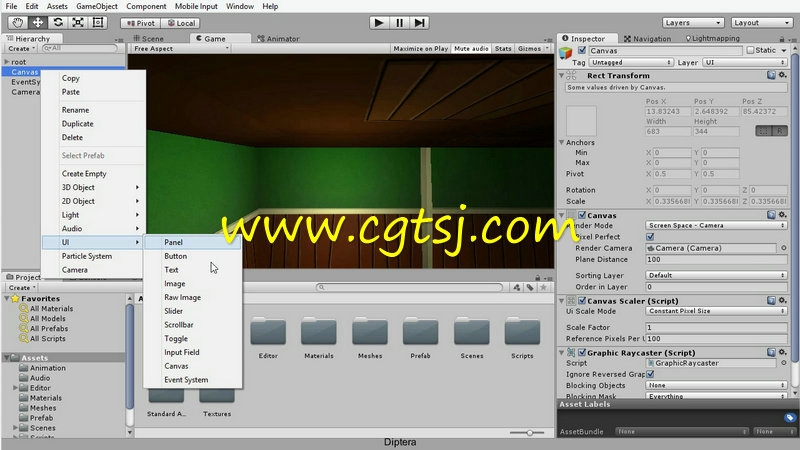
Task: Open the Layout dropdown
Action: pyautogui.click(x=761, y=23)
